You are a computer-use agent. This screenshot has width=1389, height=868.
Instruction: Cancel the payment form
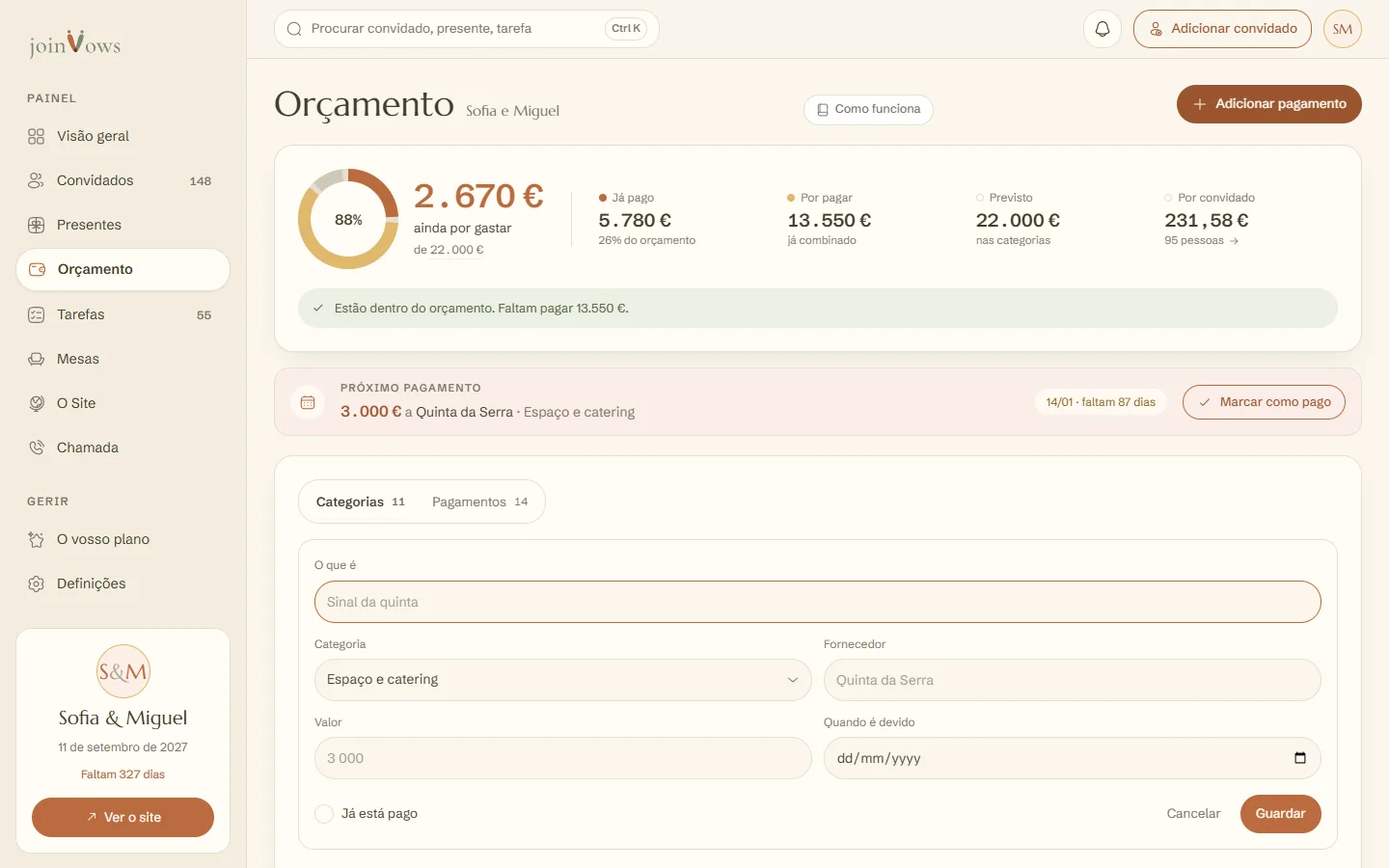[1193, 814]
